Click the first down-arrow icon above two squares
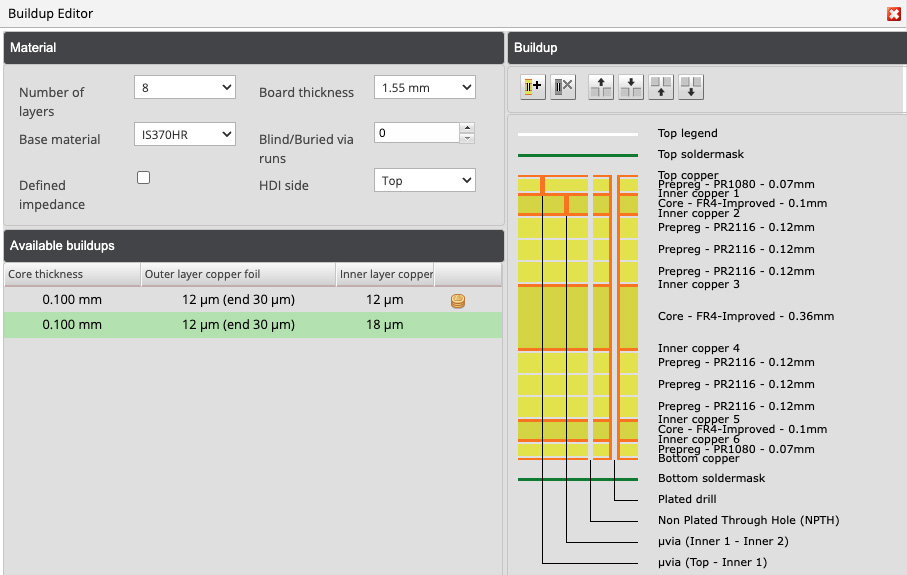This screenshot has height=575, width=907. pos(630,87)
